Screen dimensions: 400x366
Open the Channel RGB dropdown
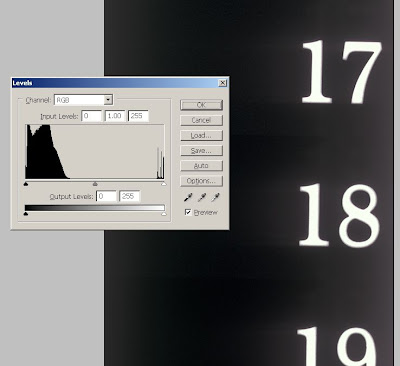pyautogui.click(x=83, y=100)
